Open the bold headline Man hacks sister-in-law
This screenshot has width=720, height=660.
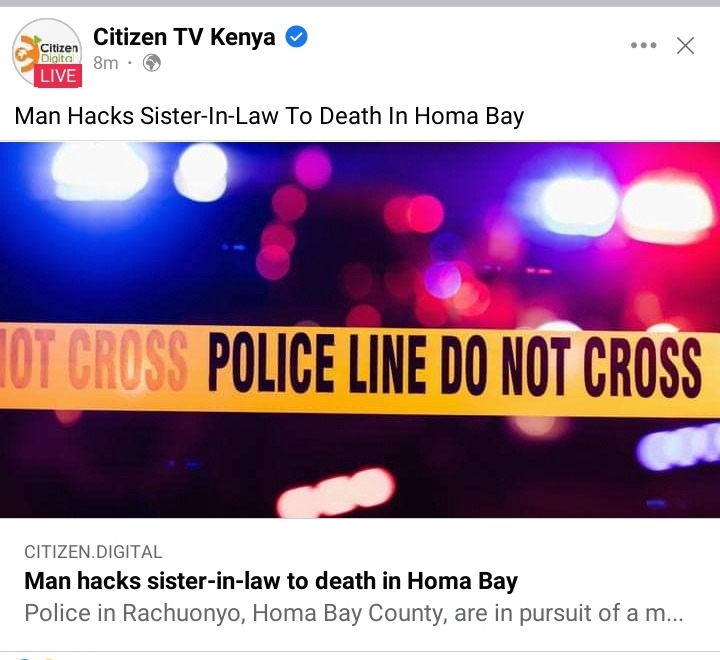click(271, 581)
